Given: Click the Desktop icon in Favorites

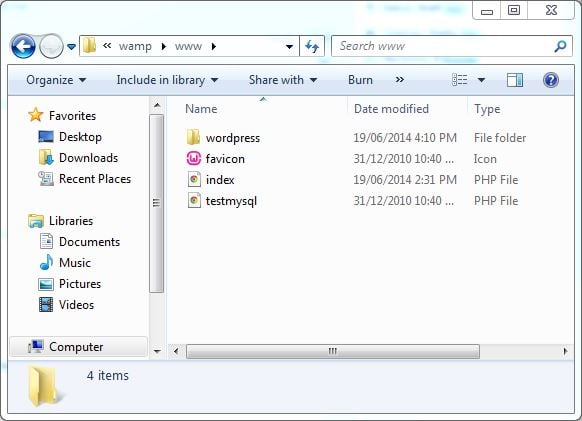Looking at the screenshot, I should (x=46, y=137).
